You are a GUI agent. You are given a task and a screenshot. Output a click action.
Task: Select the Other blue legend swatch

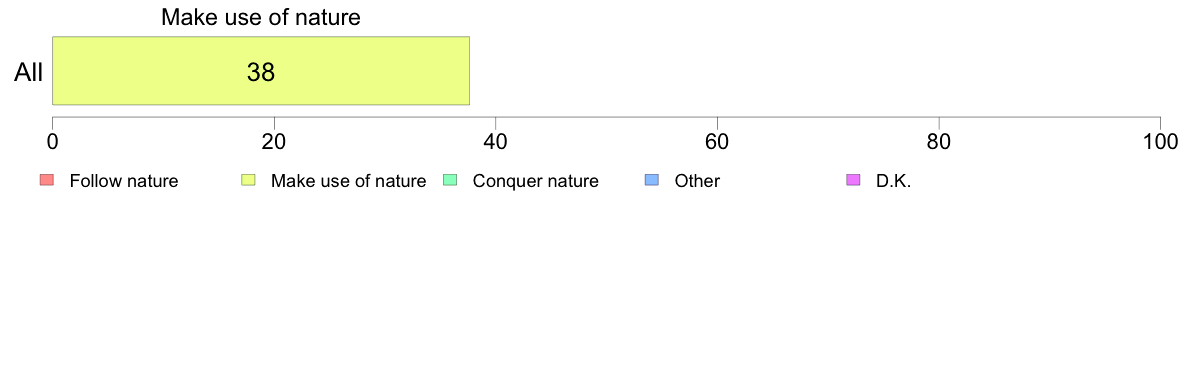[x=651, y=180]
